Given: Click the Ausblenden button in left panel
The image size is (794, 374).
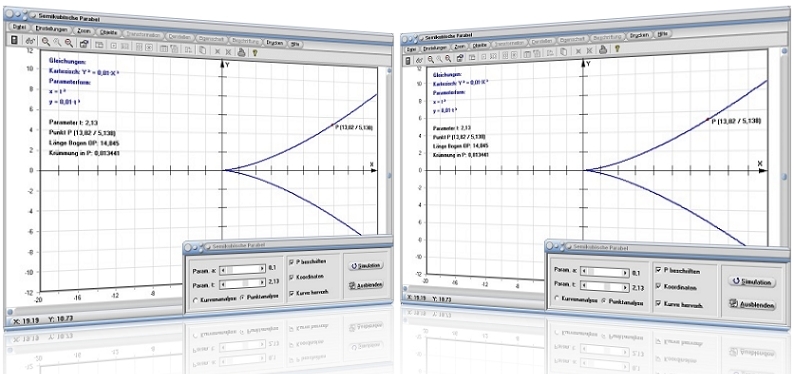Looking at the screenshot, I should [366, 285].
